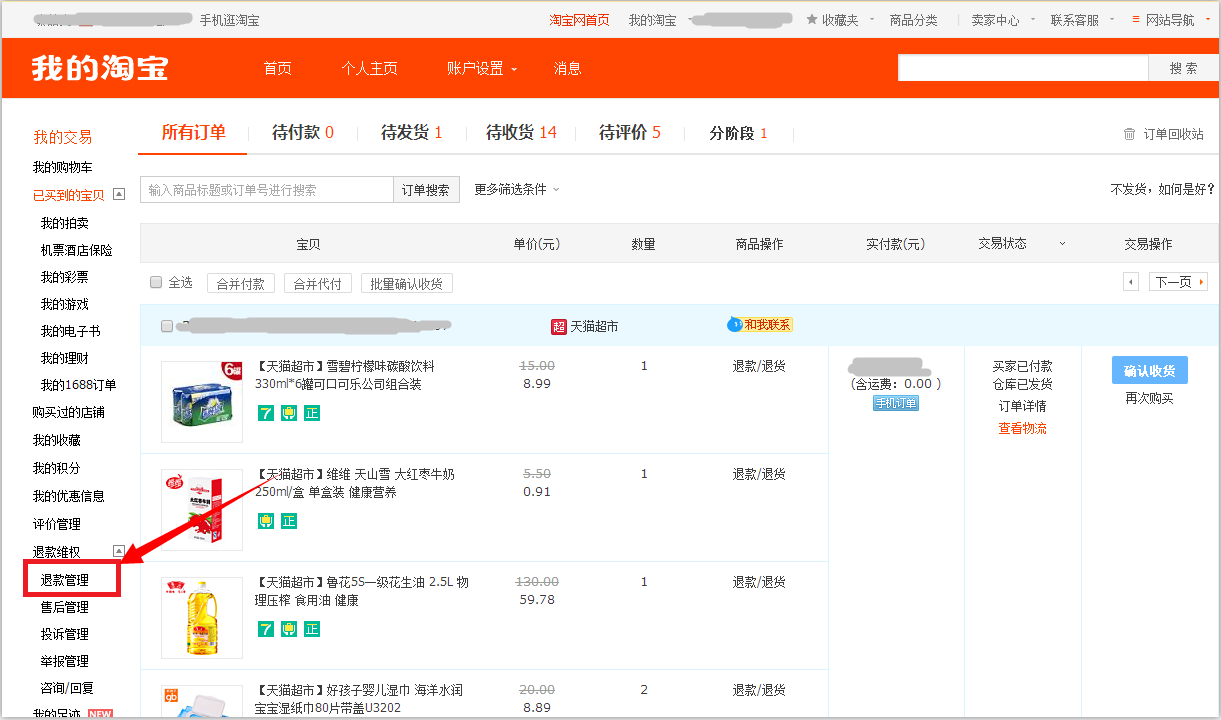Focus the order search input field

tap(267, 190)
